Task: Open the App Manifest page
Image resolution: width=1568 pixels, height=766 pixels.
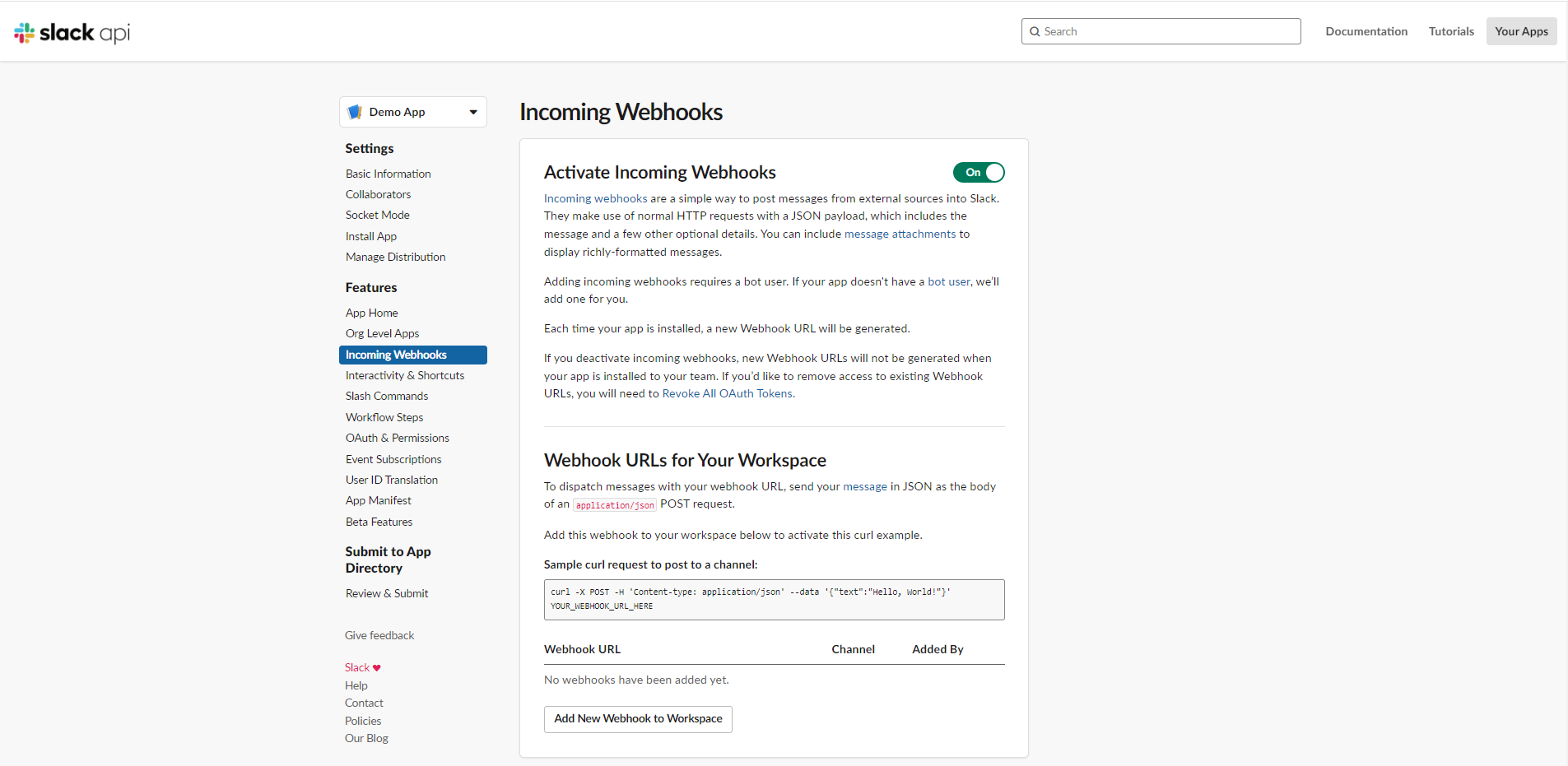Action: [379, 500]
